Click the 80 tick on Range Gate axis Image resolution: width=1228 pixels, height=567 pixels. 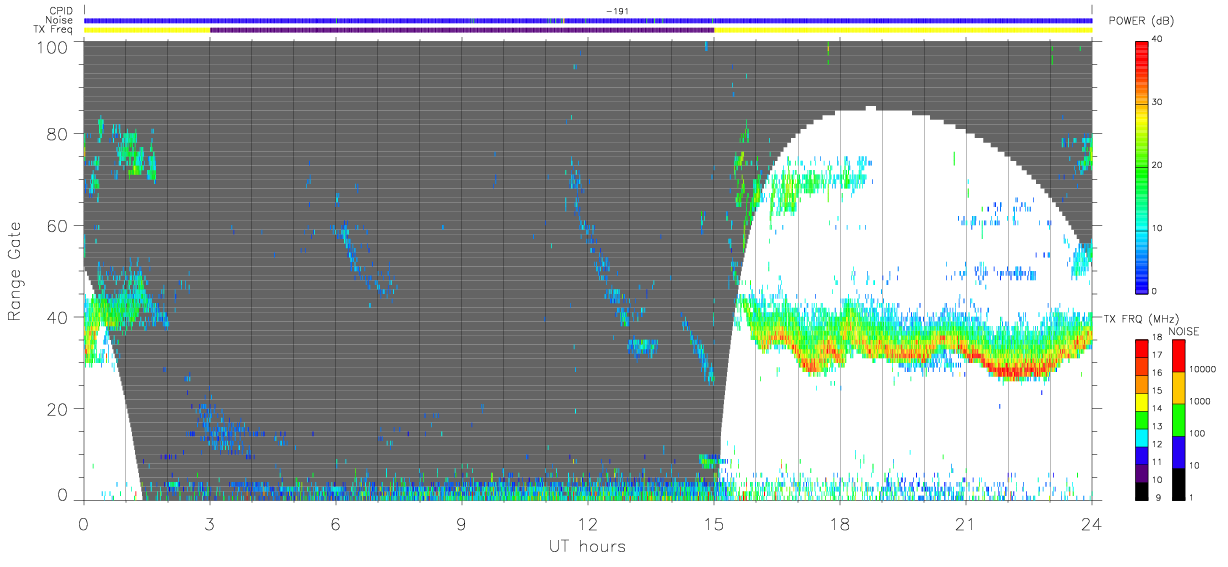57,133
